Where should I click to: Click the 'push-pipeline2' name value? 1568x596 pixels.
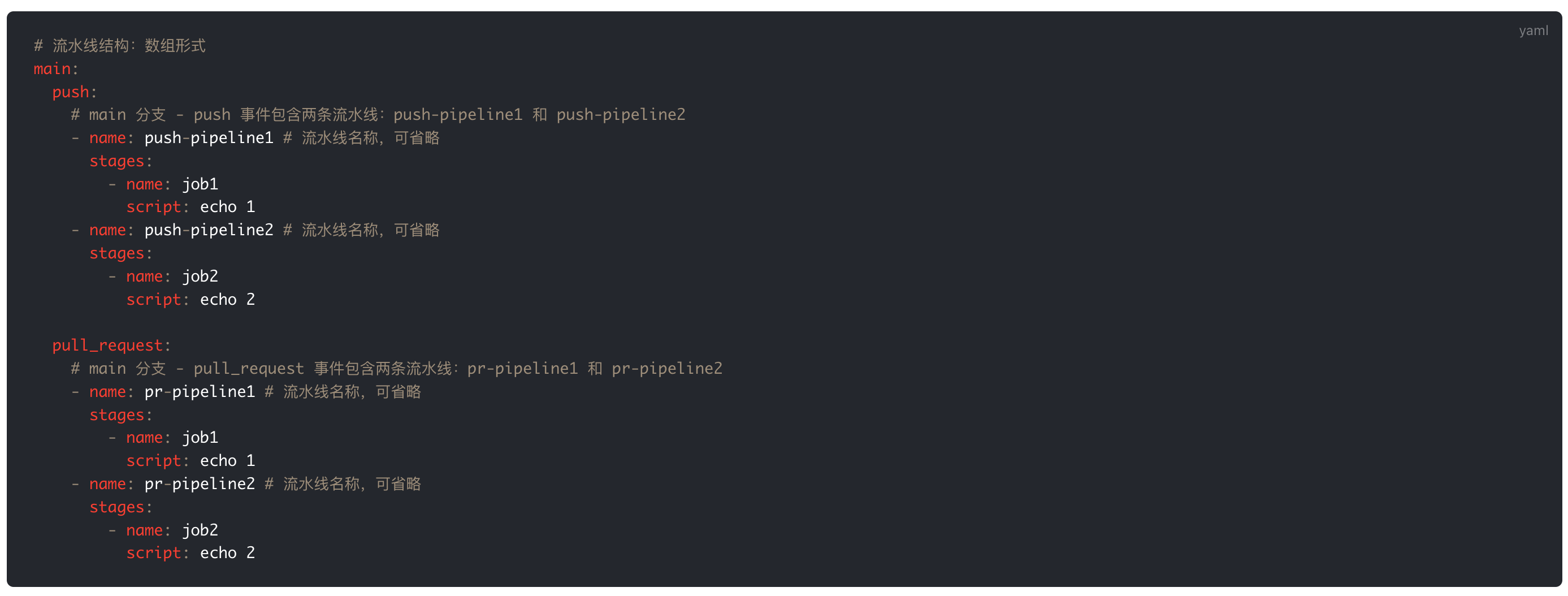pyautogui.click(x=208, y=230)
